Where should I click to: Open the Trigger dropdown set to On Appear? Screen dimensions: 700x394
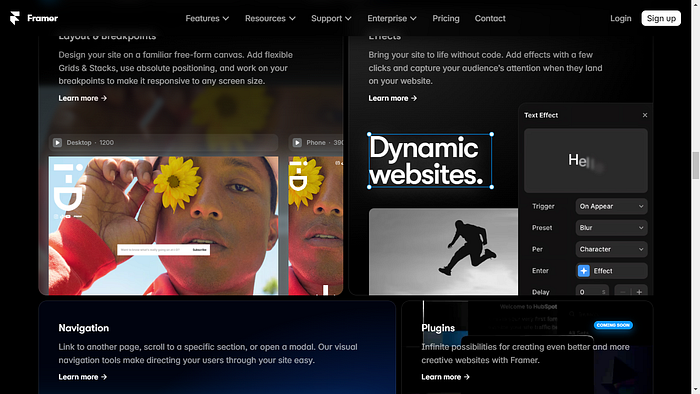(611, 206)
